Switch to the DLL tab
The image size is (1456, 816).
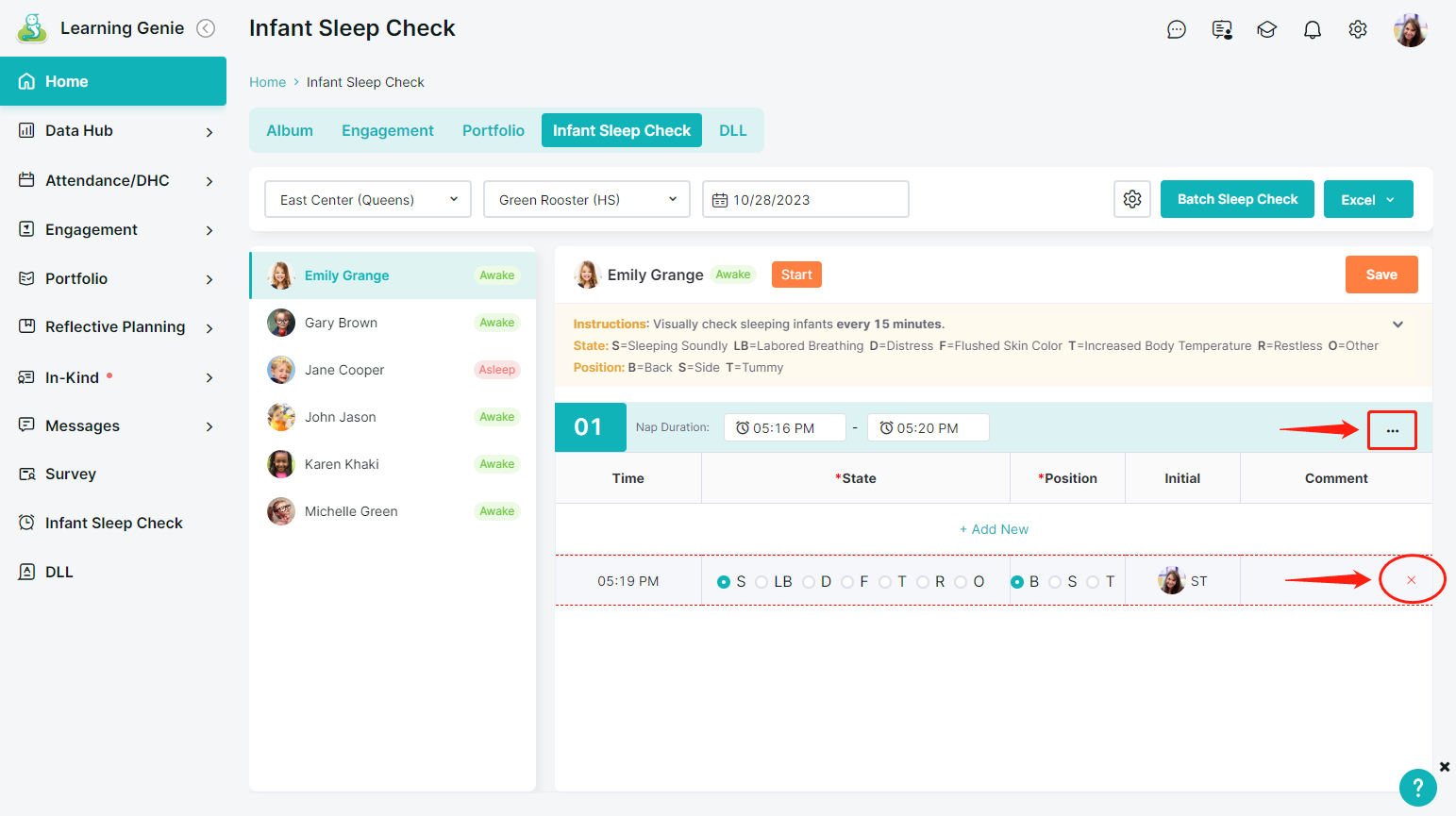(732, 130)
